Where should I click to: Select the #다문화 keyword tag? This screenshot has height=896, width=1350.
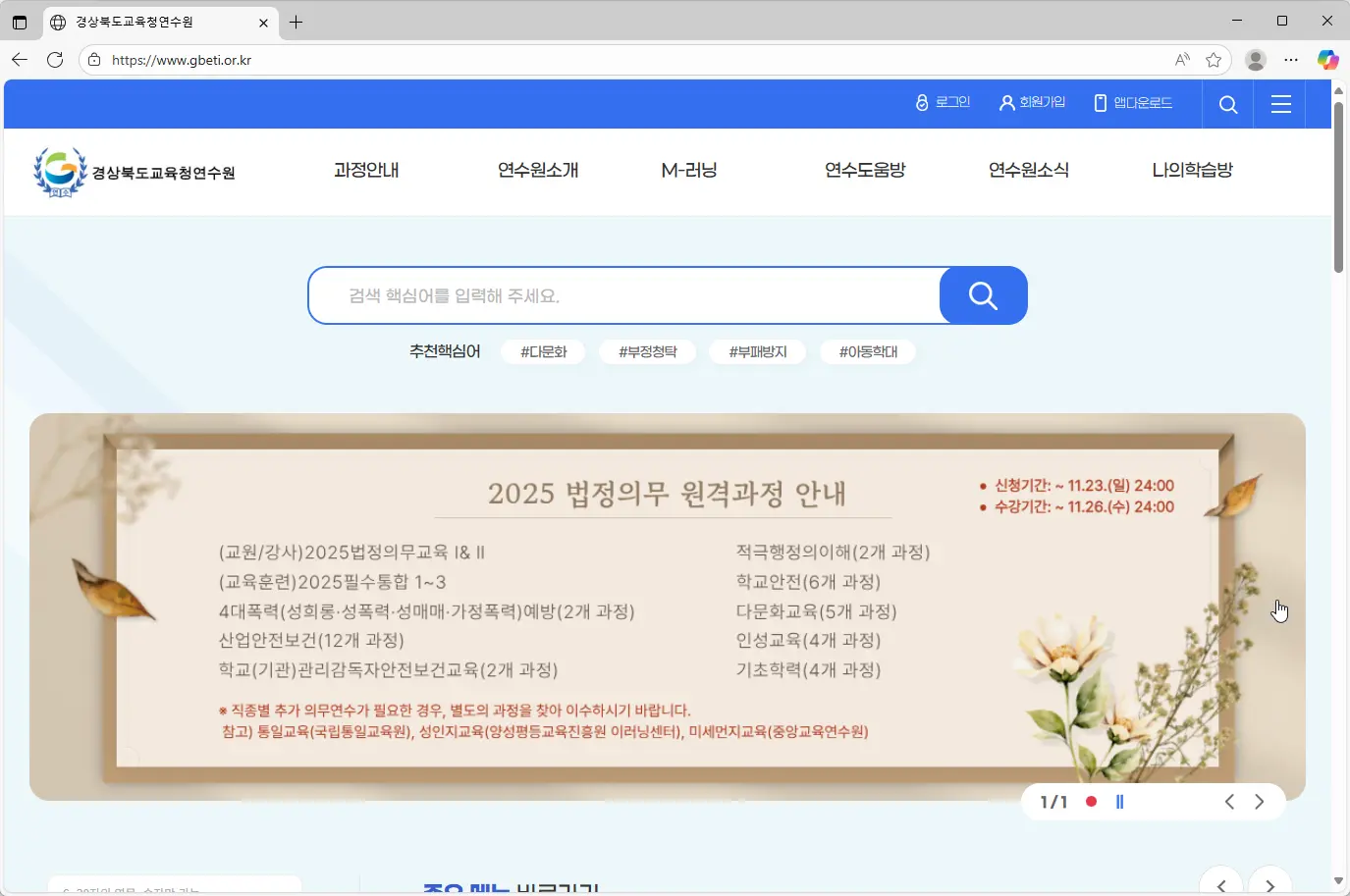[543, 351]
